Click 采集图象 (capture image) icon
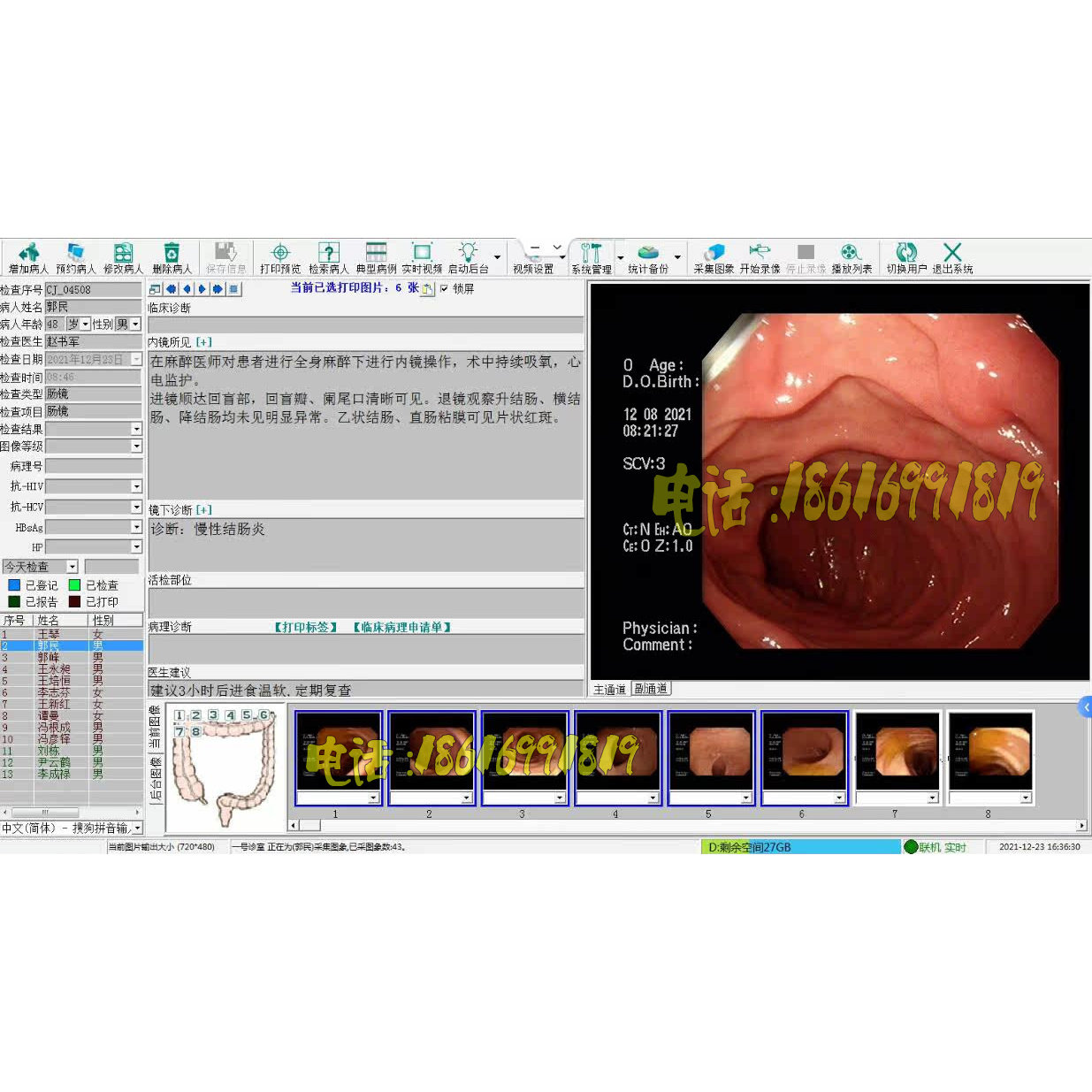The height and width of the screenshot is (1092, 1092). [x=714, y=257]
